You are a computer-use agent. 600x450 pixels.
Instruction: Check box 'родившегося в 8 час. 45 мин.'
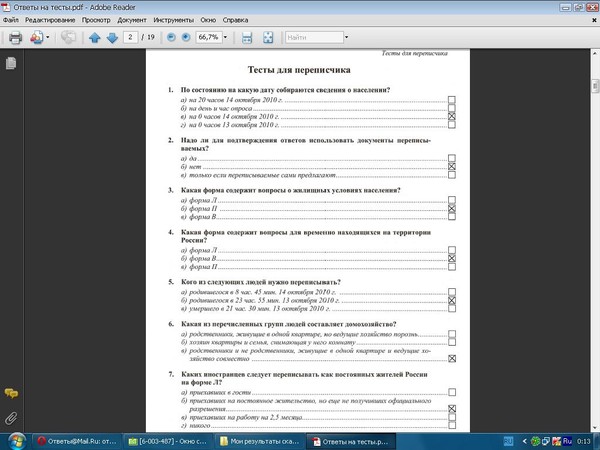pyautogui.click(x=452, y=292)
